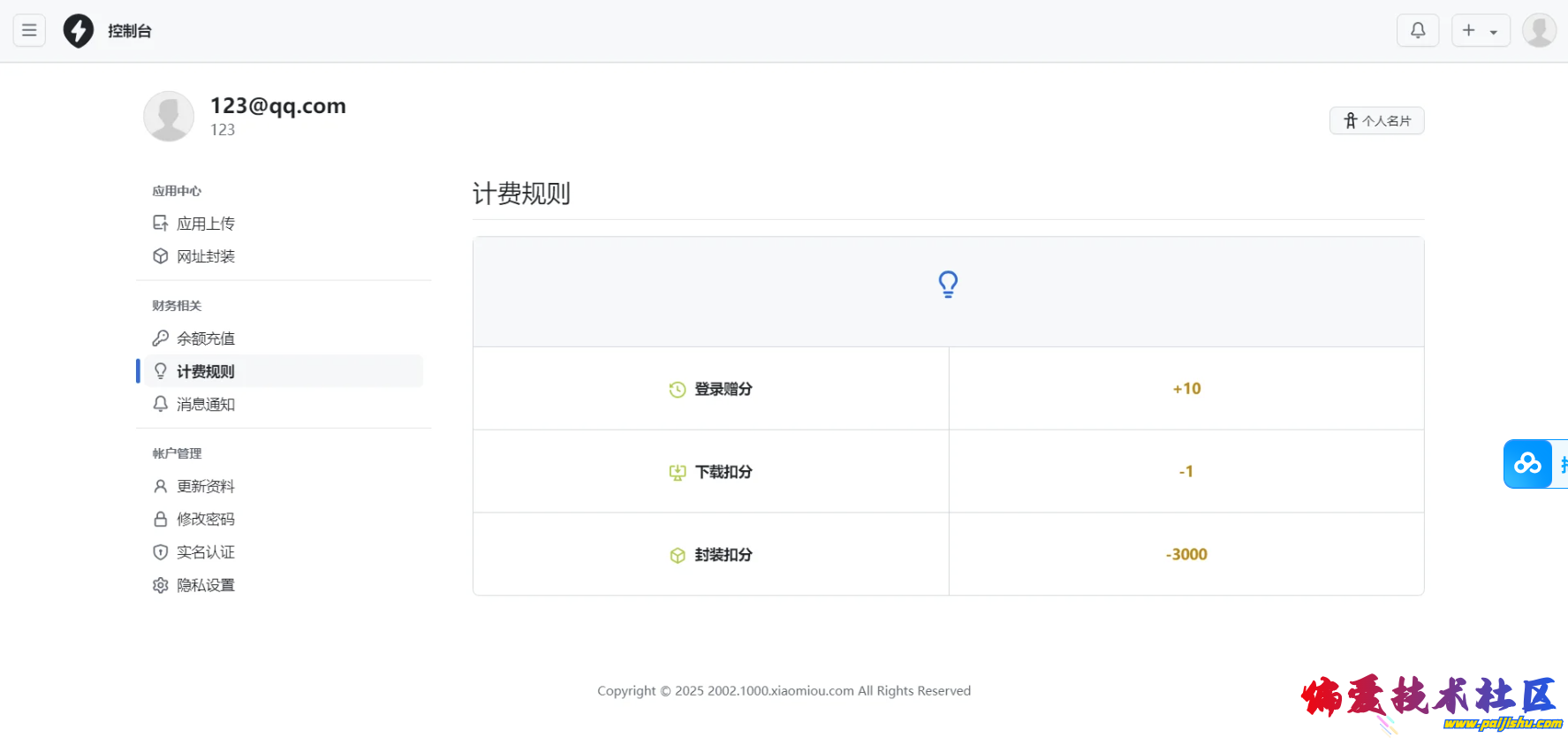Open 消息通知 sidebar entry
1568x745 pixels.
(x=205, y=404)
